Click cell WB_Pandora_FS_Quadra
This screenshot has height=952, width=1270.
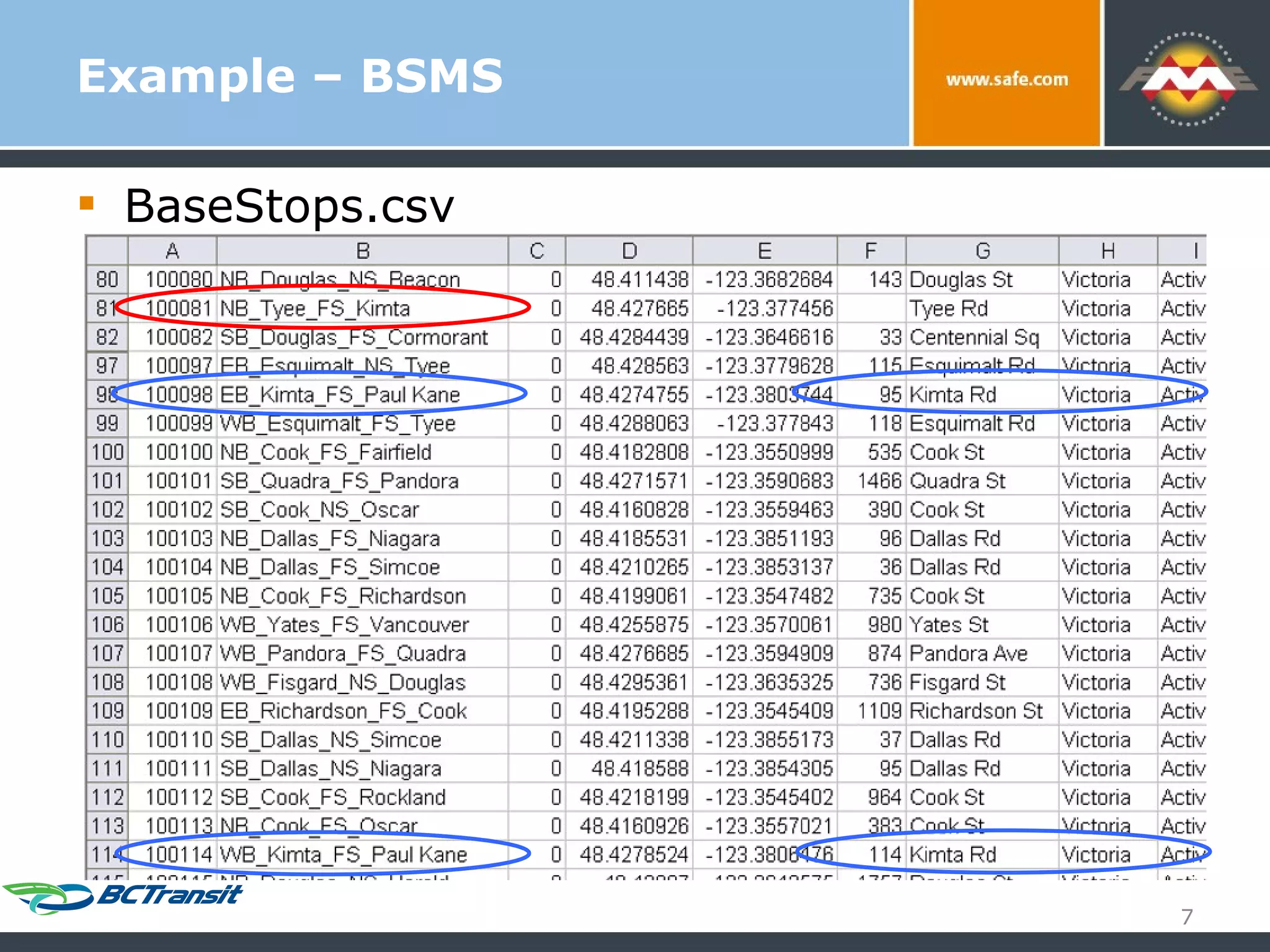pyautogui.click(x=363, y=653)
